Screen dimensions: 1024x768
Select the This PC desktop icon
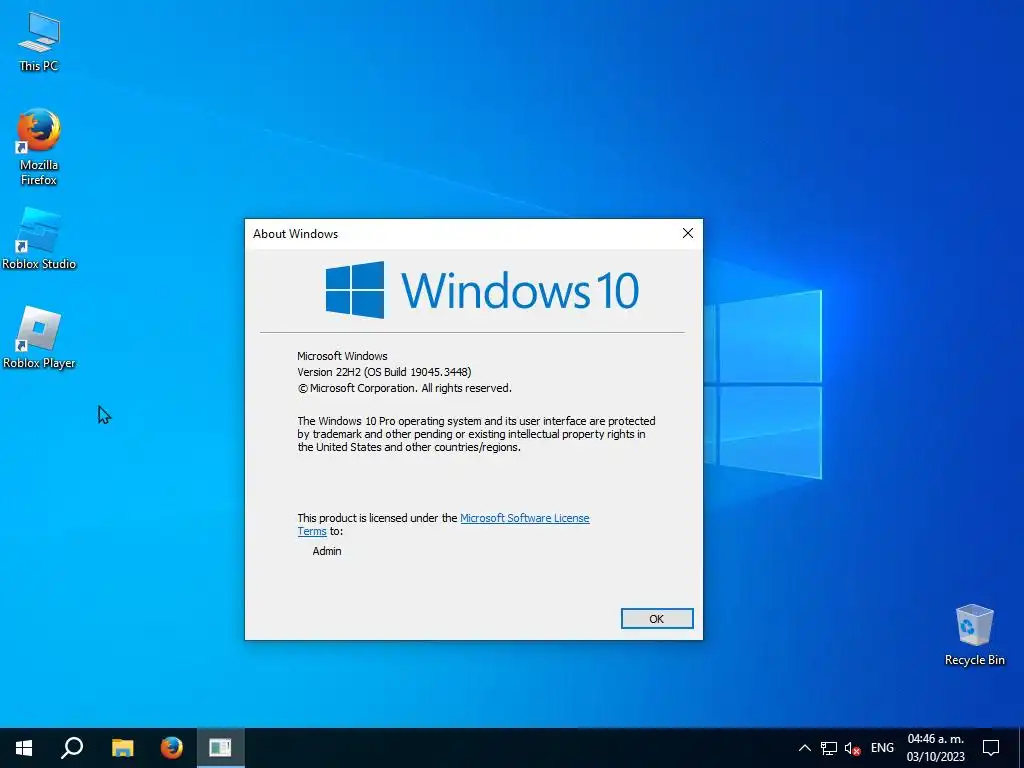tap(39, 42)
